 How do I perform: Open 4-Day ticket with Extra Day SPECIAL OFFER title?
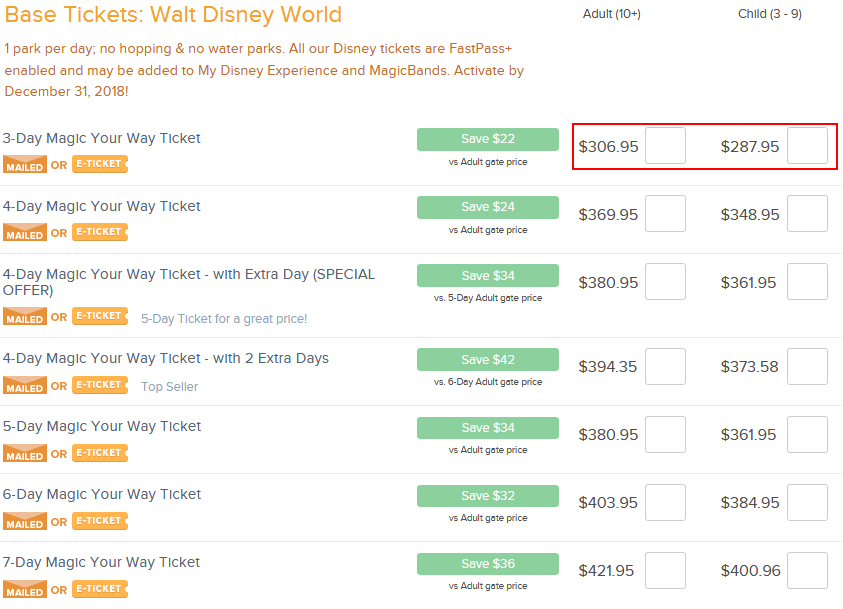pos(189,282)
